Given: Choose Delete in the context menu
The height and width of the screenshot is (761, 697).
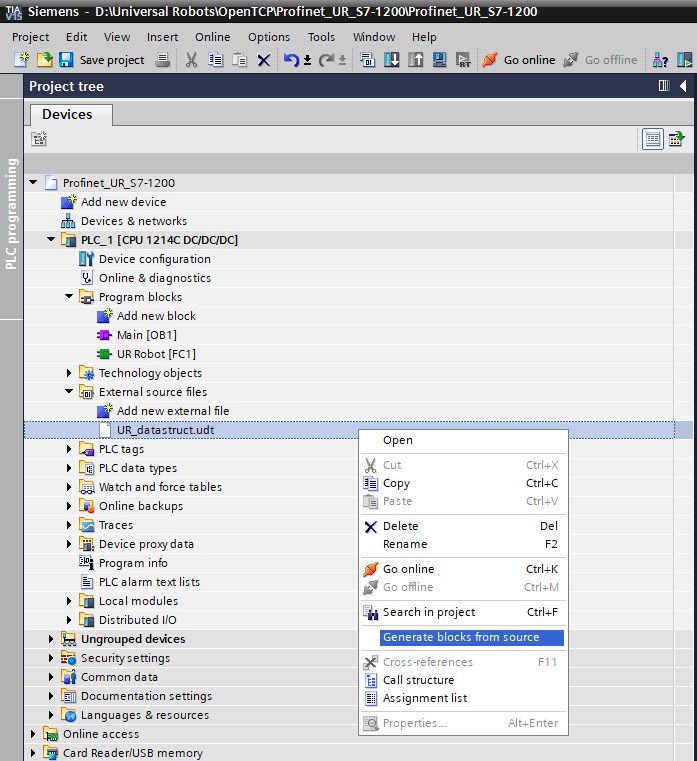Looking at the screenshot, I should point(464,526).
